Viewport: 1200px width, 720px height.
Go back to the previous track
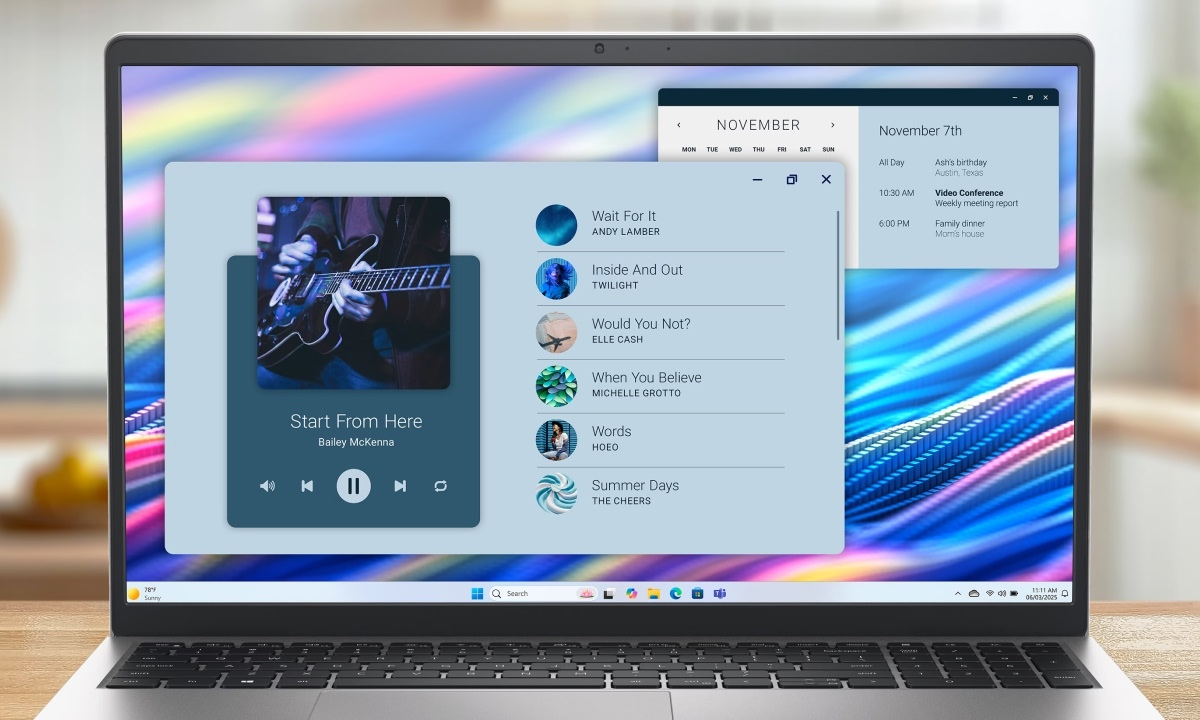click(x=307, y=486)
